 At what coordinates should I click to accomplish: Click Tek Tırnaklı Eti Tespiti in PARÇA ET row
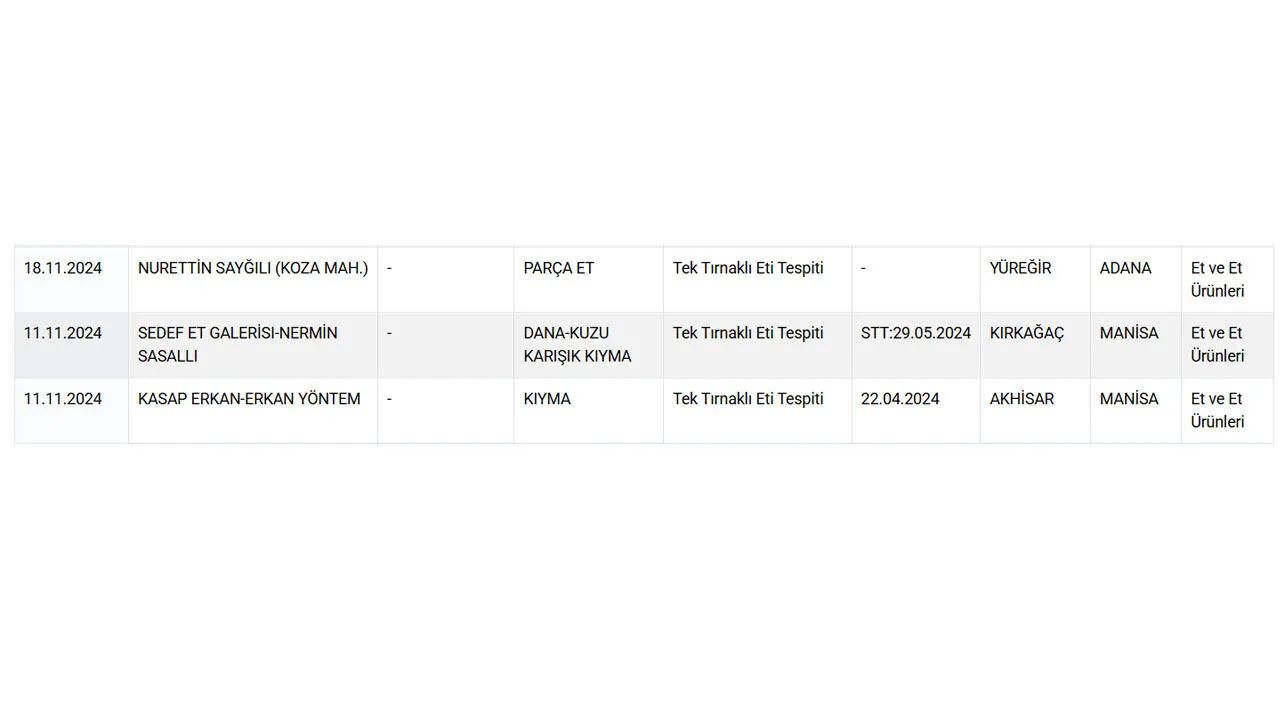pos(748,268)
